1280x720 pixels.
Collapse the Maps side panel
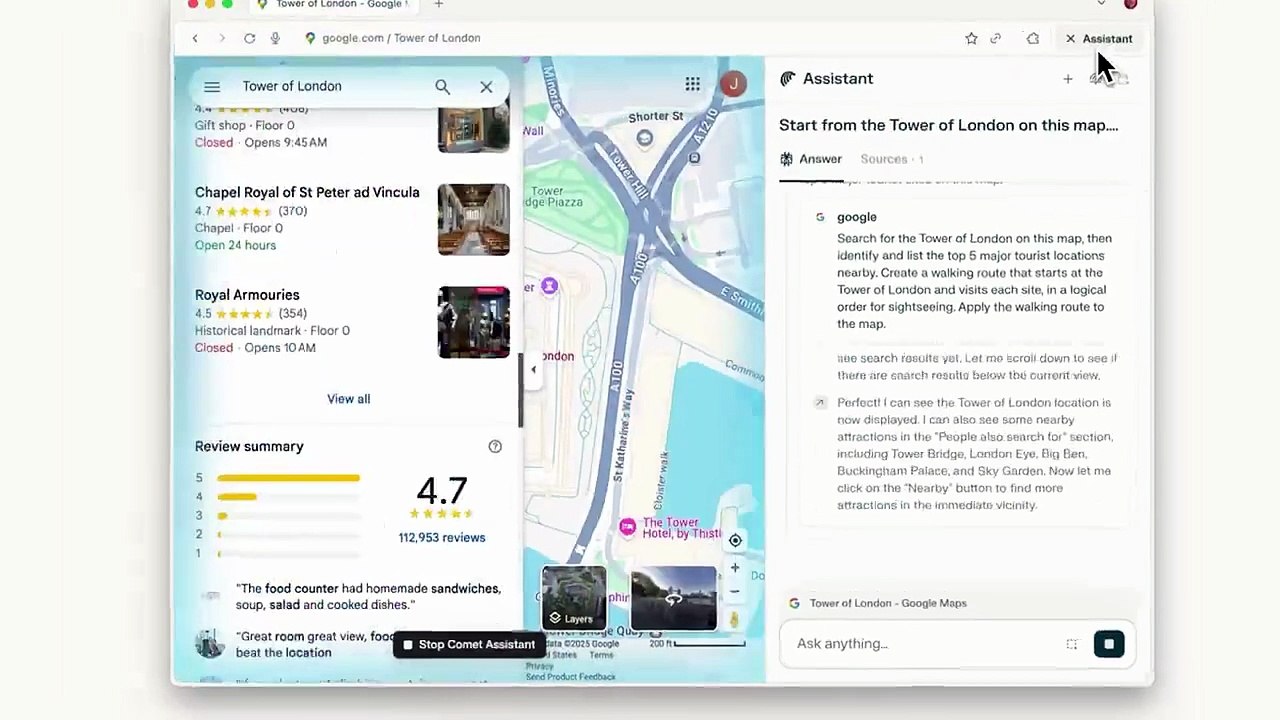coord(533,370)
